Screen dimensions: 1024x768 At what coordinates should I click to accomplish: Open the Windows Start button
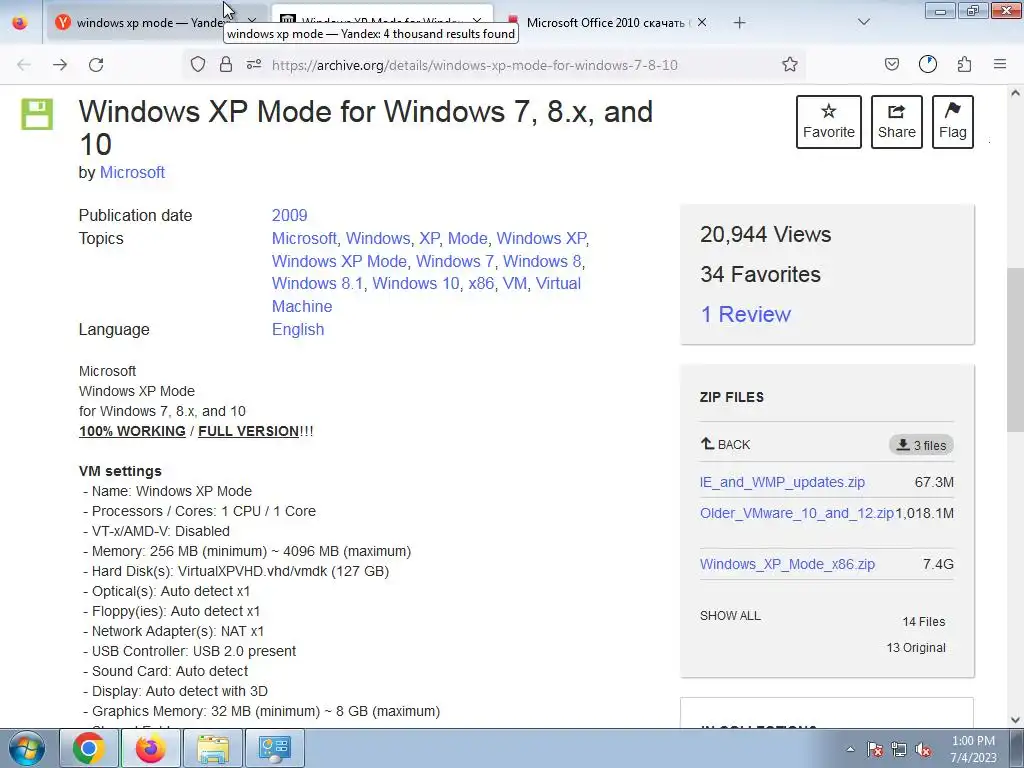pyautogui.click(x=27, y=748)
